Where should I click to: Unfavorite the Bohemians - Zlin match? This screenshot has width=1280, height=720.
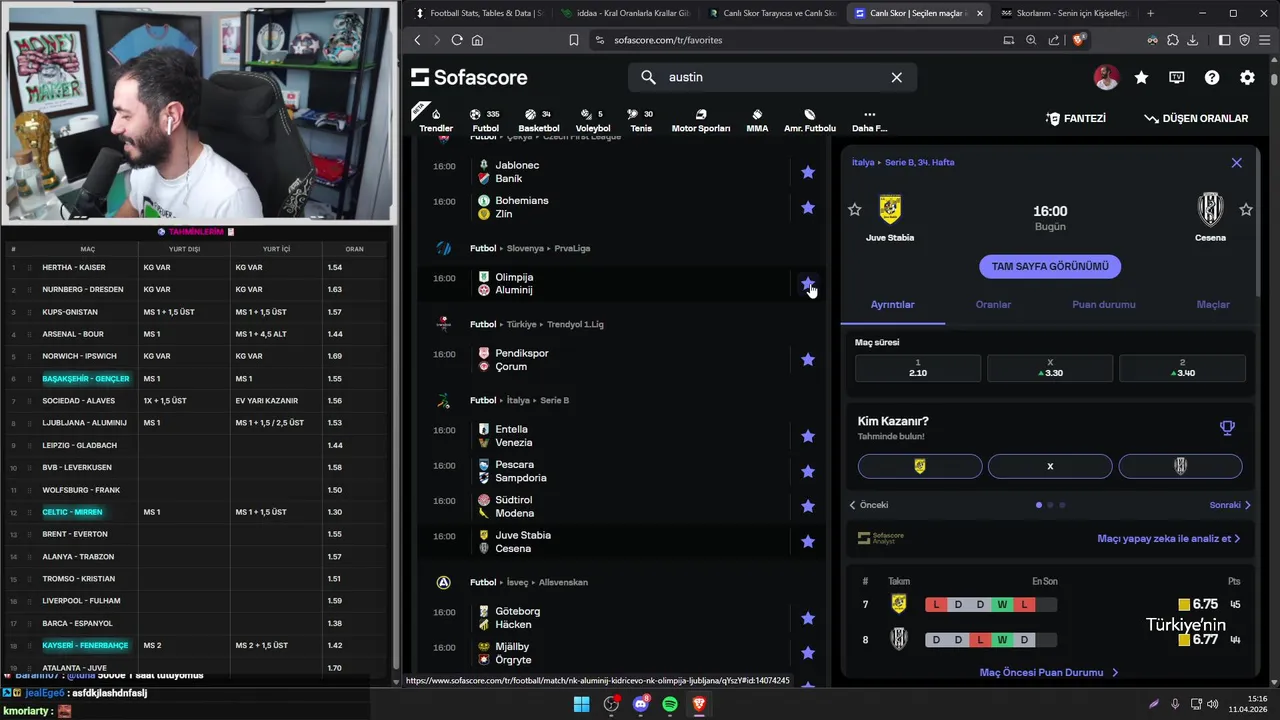pos(808,207)
